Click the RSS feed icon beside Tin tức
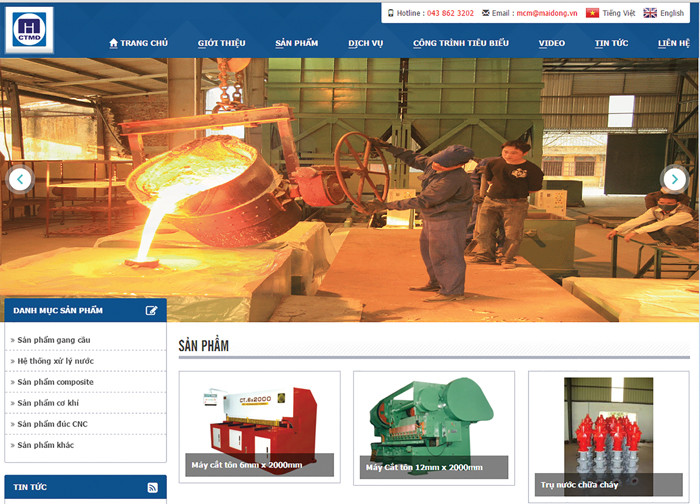700x504 pixels. (152, 487)
